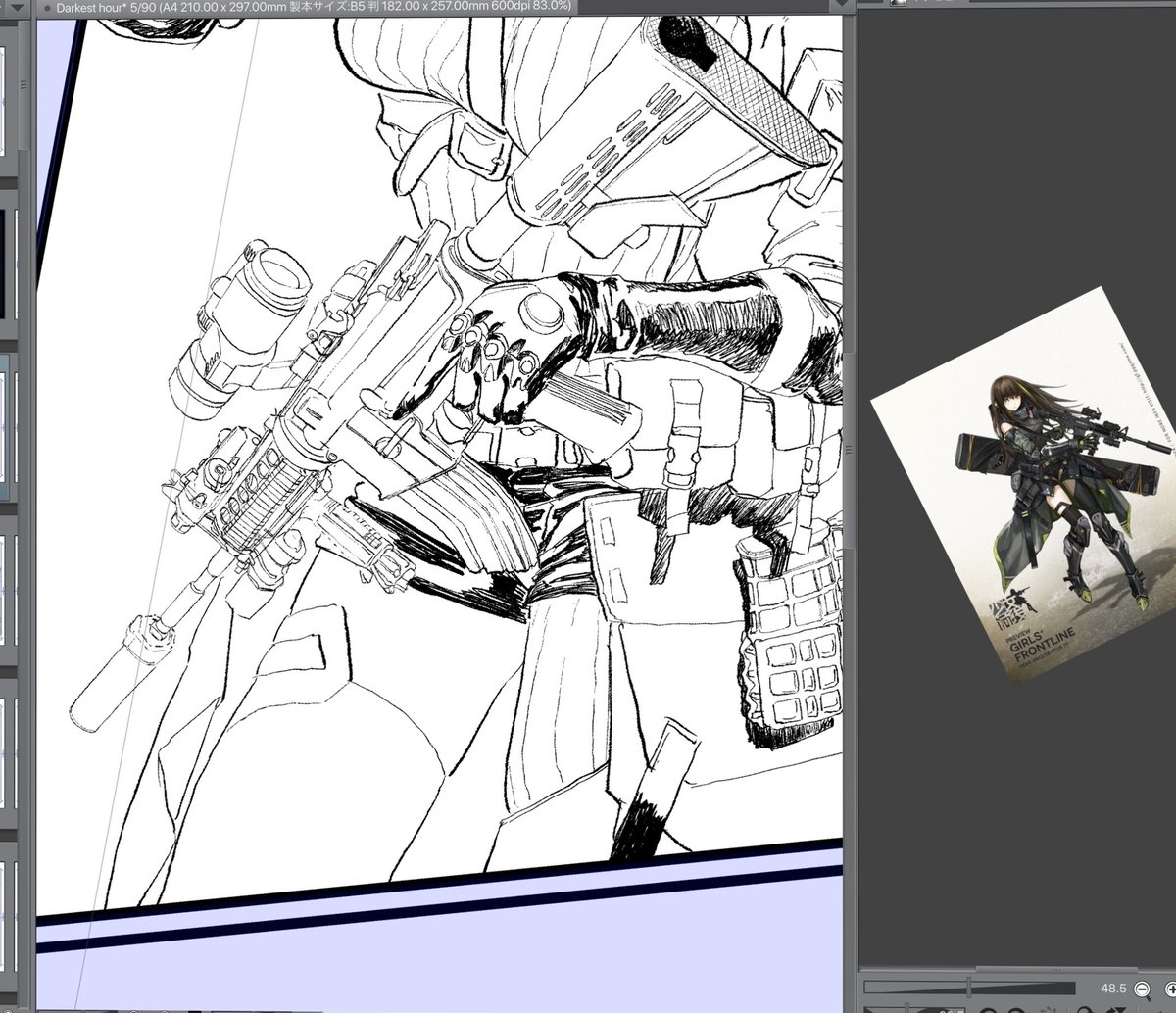Click the Sub View horizontal scrollbar thumb

[x=1056, y=970]
